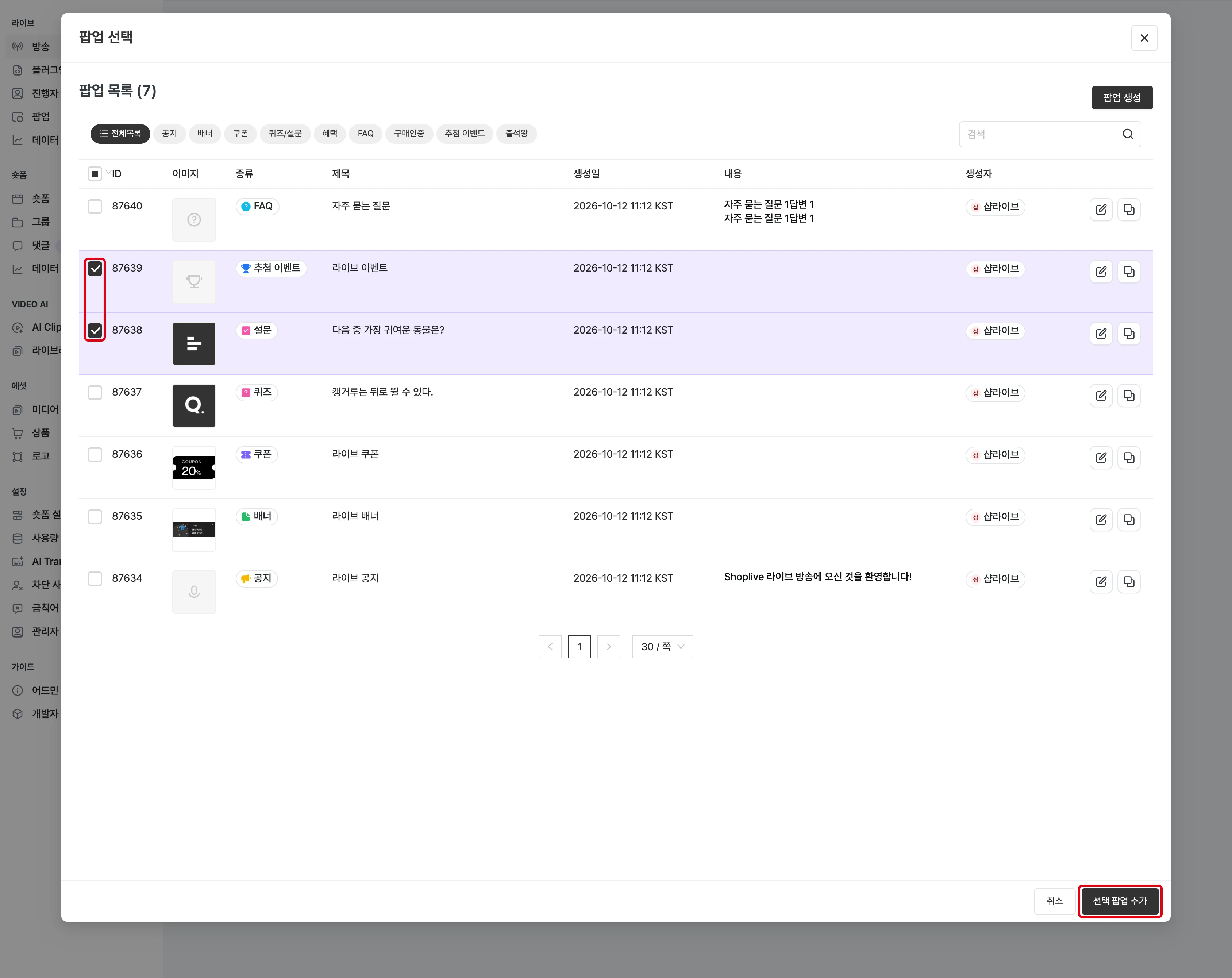Click the copy icon for popup 87634

[x=1129, y=582]
